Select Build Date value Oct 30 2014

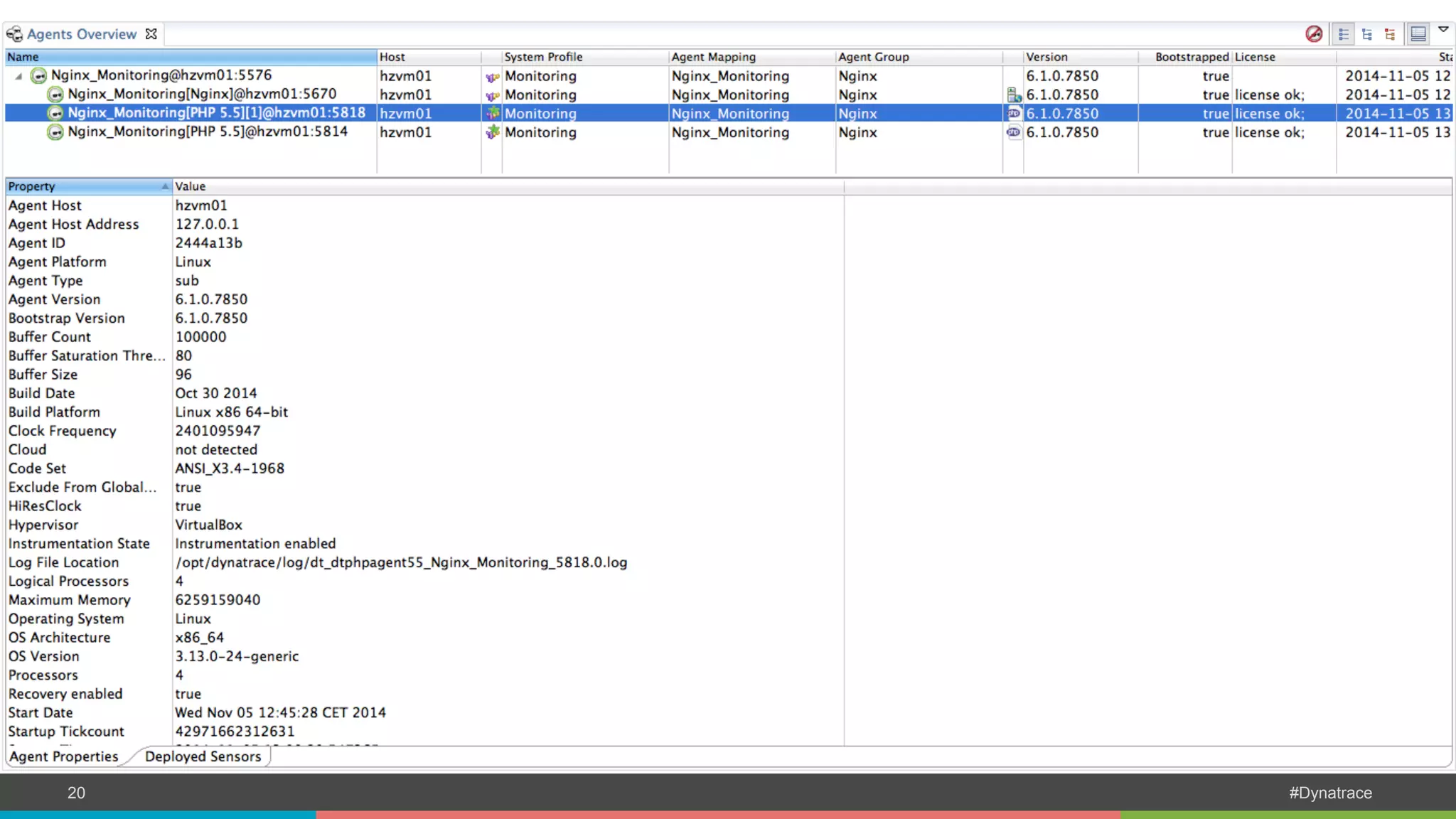point(216,393)
